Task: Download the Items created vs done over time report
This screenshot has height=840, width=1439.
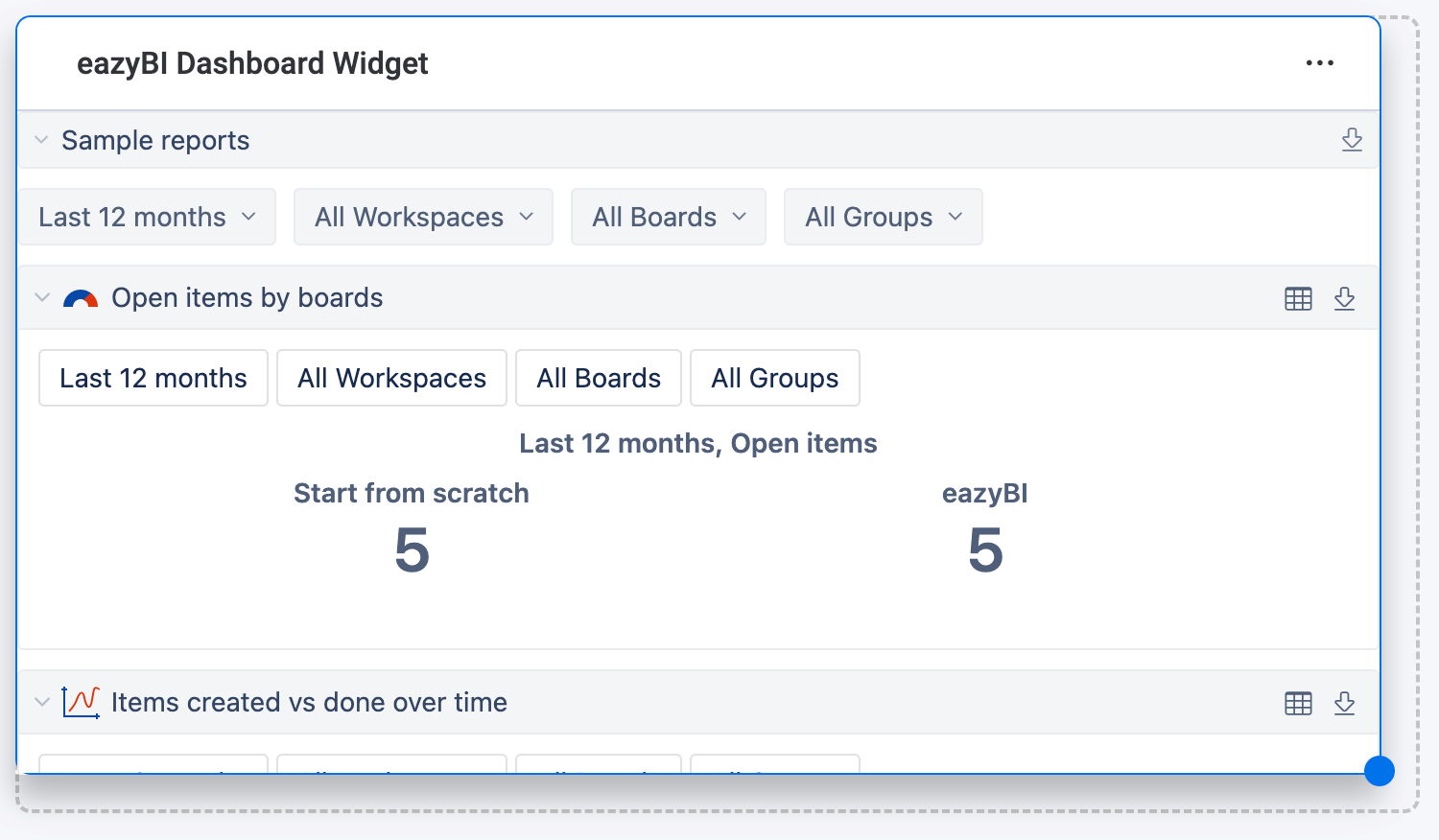Action: [x=1345, y=703]
